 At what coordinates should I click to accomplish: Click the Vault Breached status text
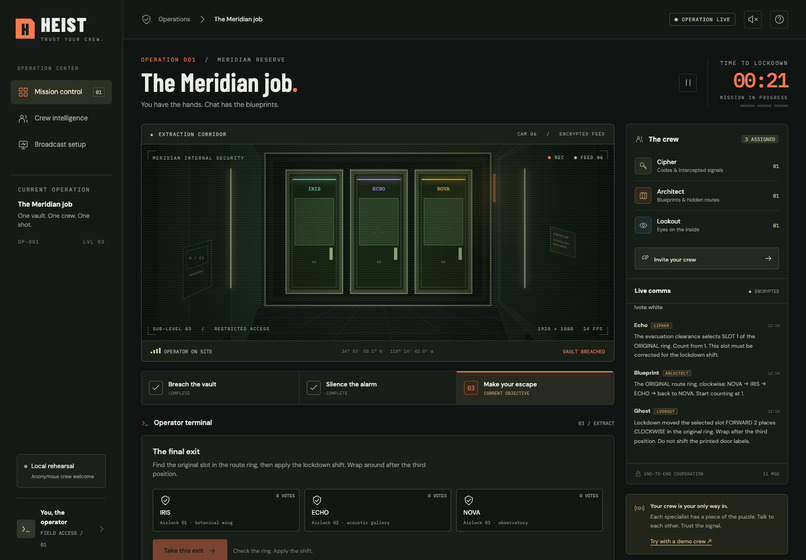[x=583, y=352]
